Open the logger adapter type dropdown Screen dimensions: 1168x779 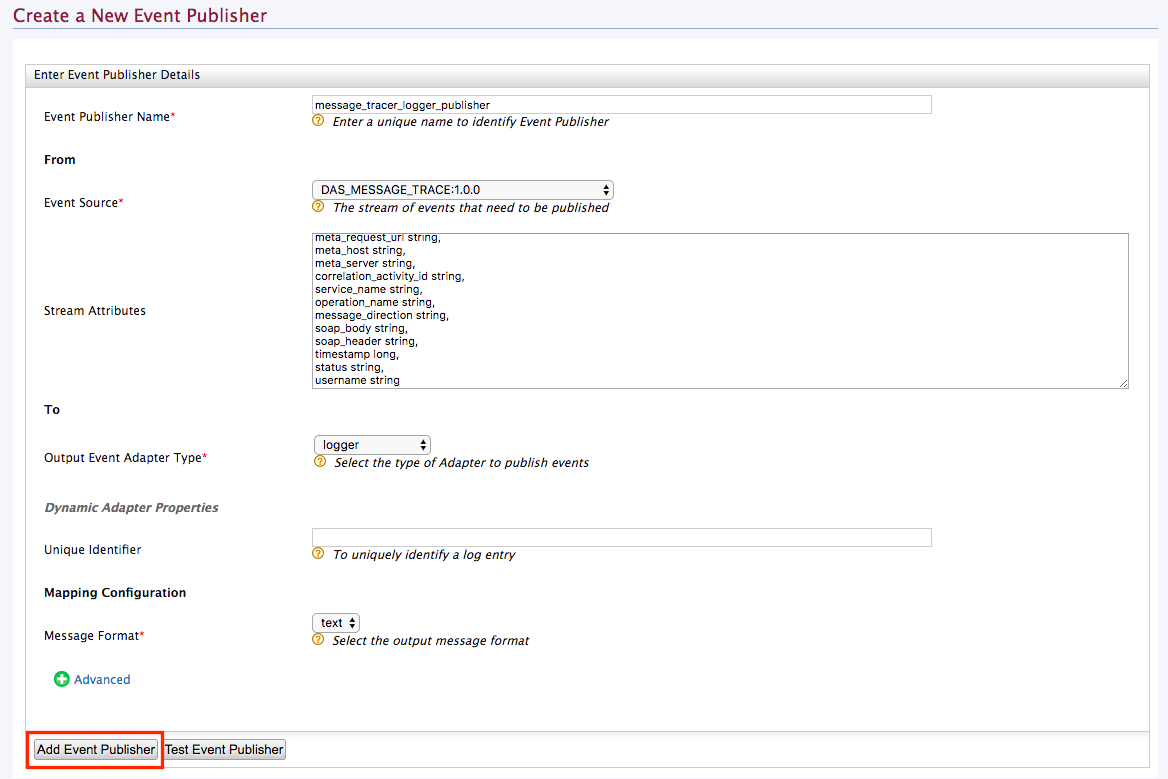coord(372,445)
